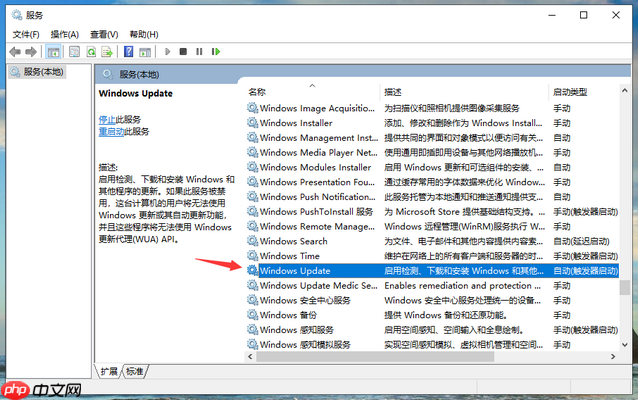Click the 服务 window title icon
638x400 pixels.
[17, 15]
